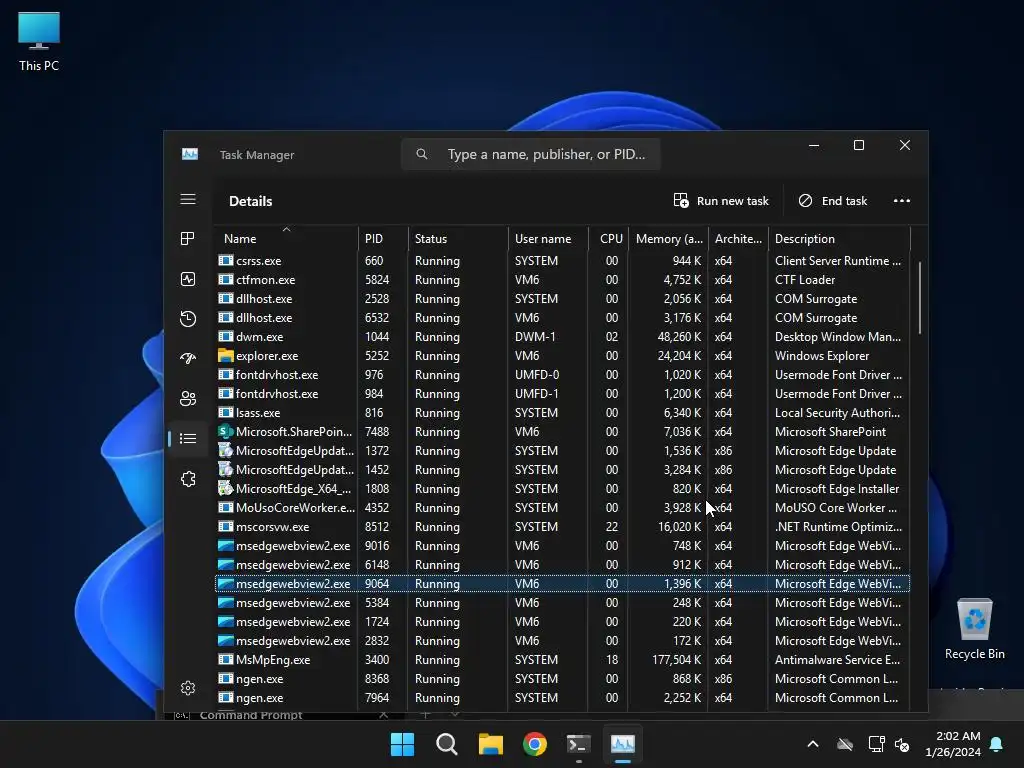Viewport: 1024px width, 768px height.
Task: Sort by the Name column header
Action: tap(286, 238)
